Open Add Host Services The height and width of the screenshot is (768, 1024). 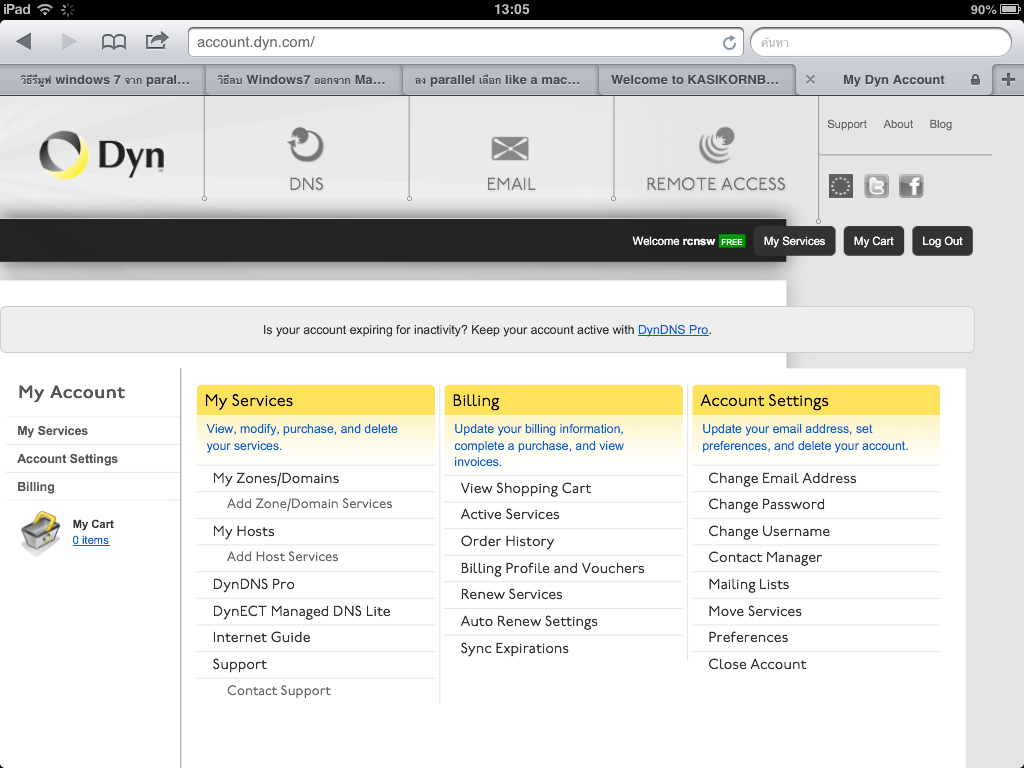pos(282,556)
